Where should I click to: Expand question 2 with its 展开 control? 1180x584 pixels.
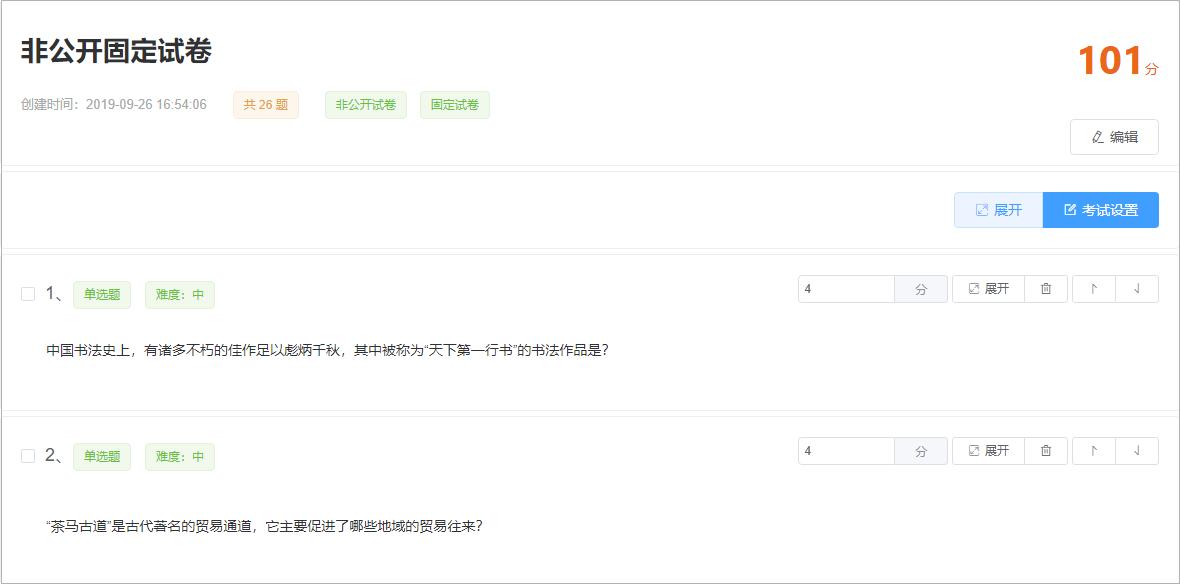[987, 450]
